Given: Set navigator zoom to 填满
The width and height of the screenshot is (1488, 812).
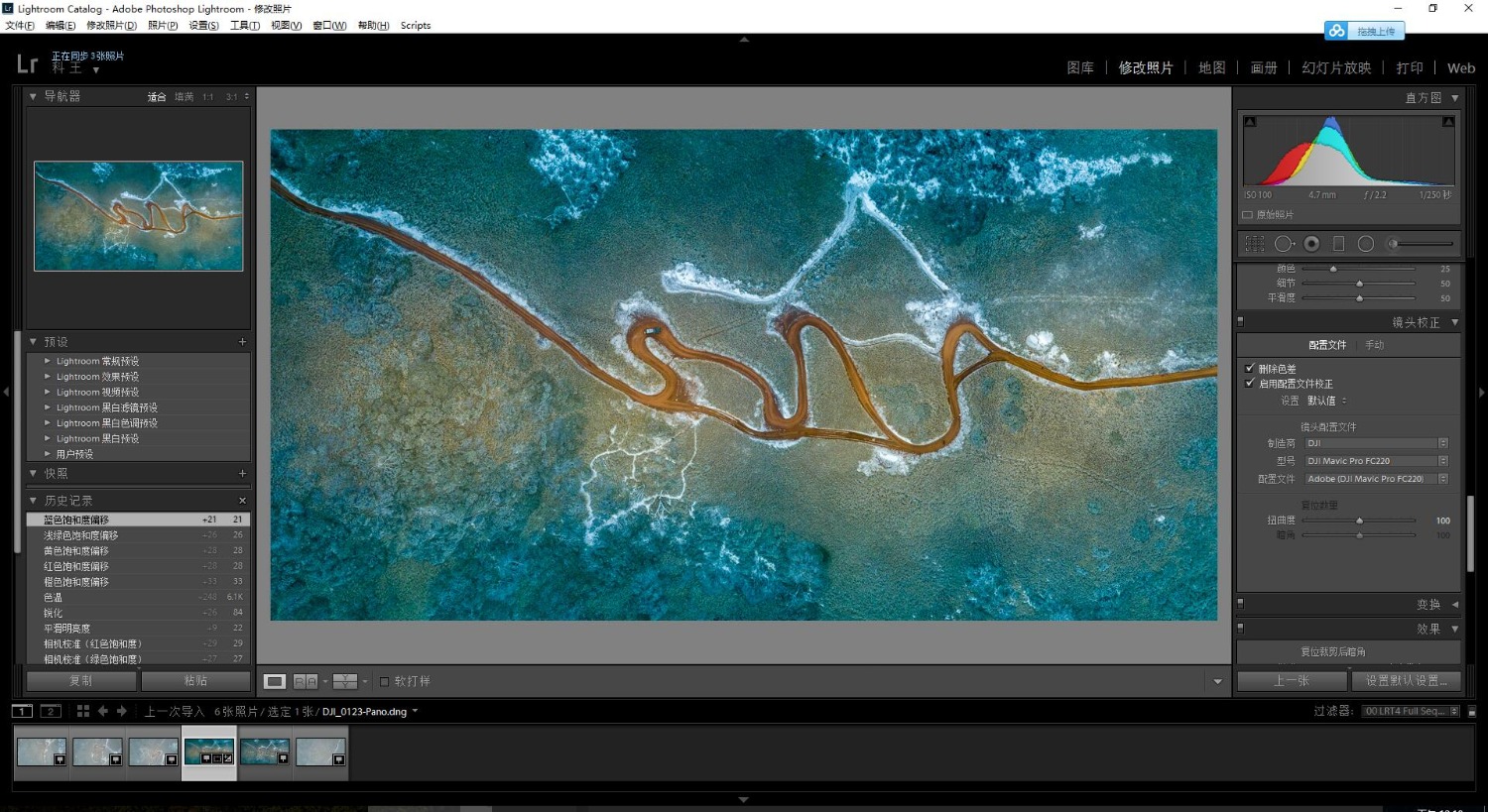Looking at the screenshot, I should tap(185, 97).
